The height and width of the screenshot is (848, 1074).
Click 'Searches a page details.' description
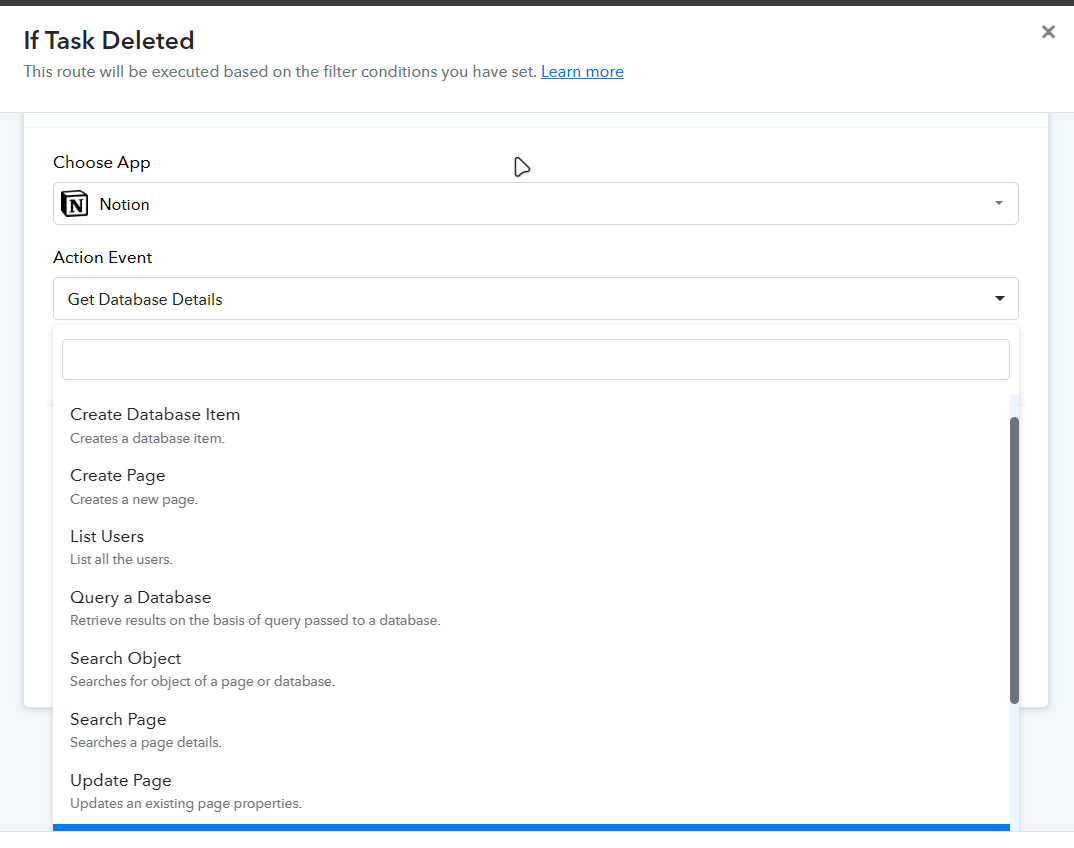point(146,743)
